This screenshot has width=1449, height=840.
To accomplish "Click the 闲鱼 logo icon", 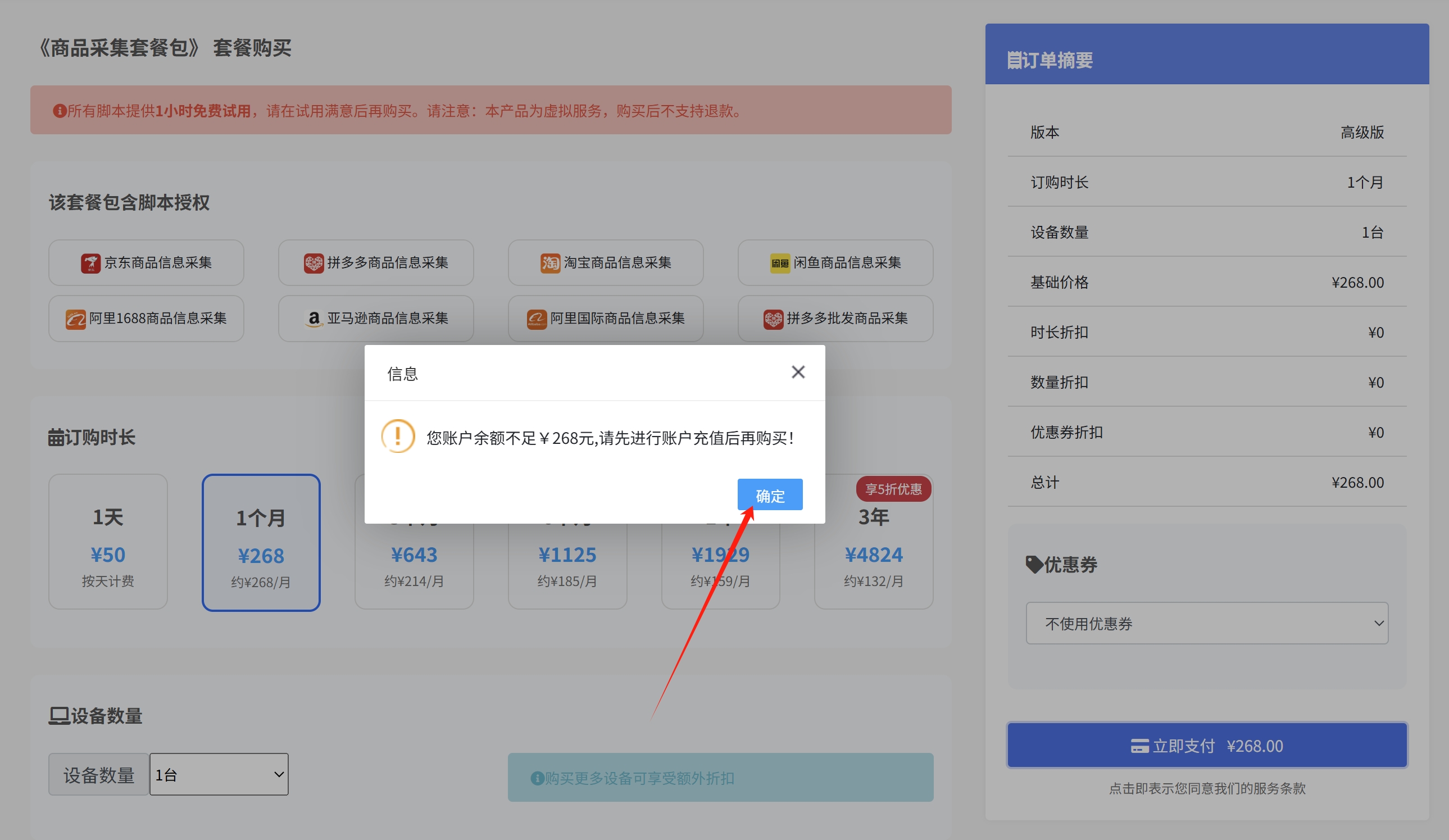I will (780, 264).
